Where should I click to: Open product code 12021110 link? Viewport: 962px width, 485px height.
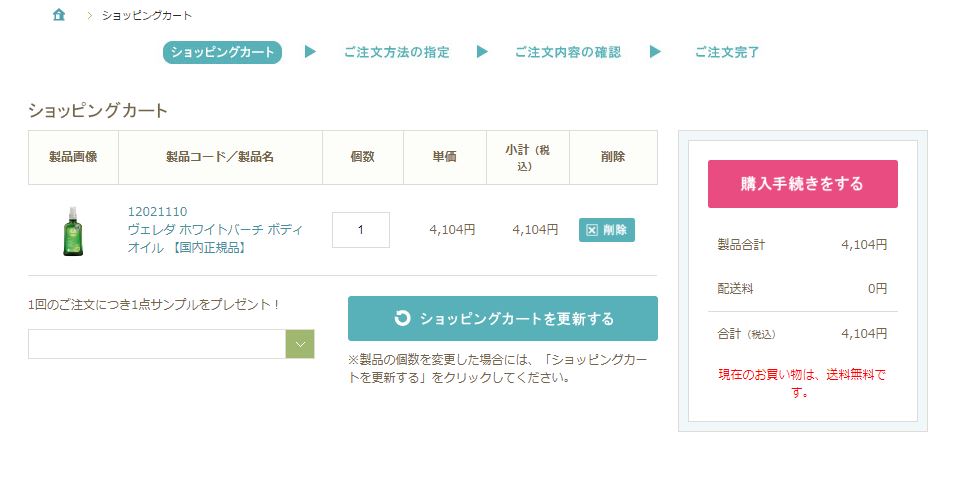[158, 212]
